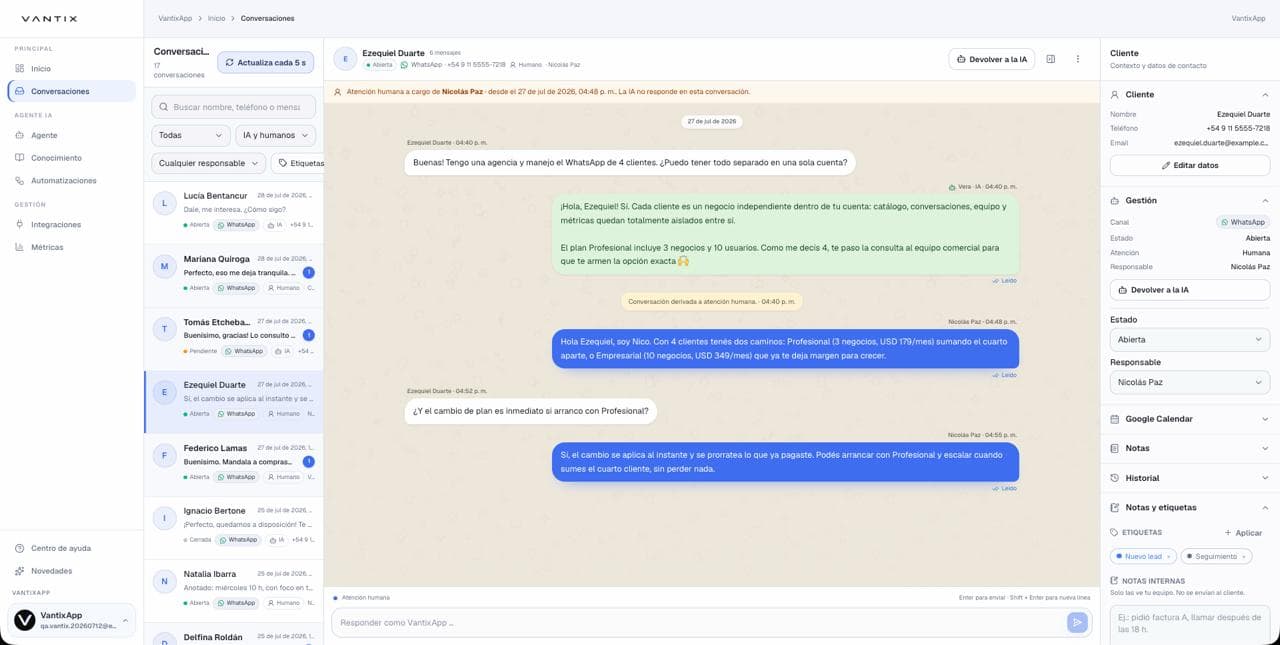Click the avatar for Lucía Bentancur
This screenshot has height=645, width=1280.
coord(164,203)
